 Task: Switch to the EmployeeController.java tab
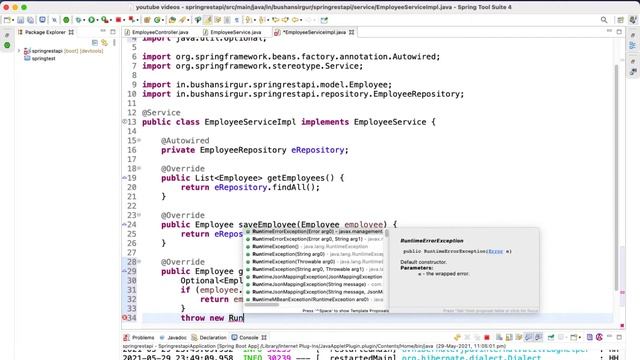160,32
